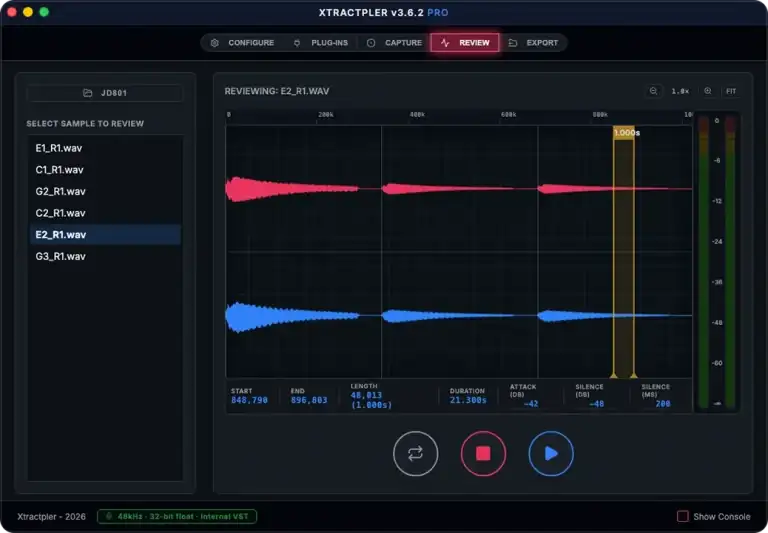The height and width of the screenshot is (533, 768).
Task: Start playback with blue play button
Action: [551, 453]
